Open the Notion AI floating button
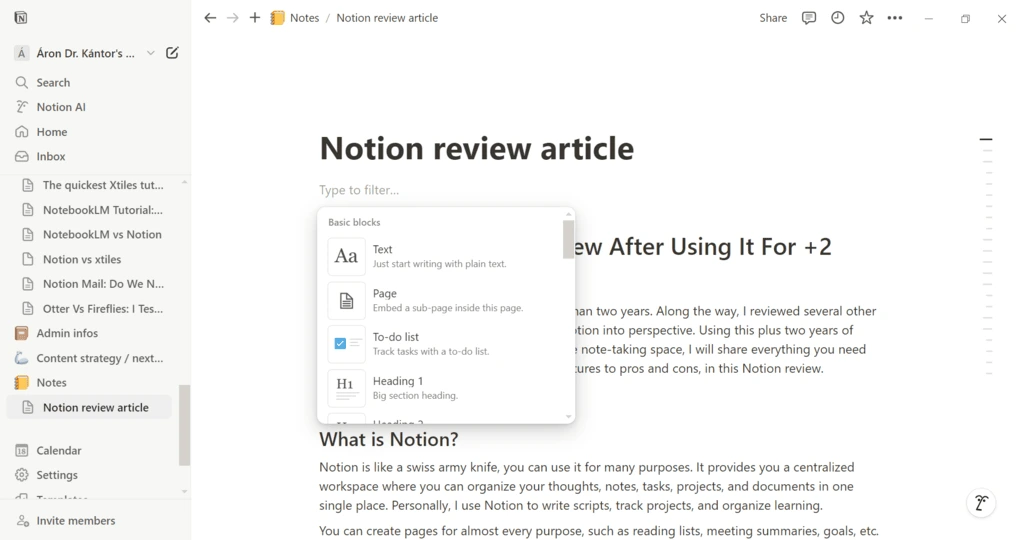 [x=981, y=502]
